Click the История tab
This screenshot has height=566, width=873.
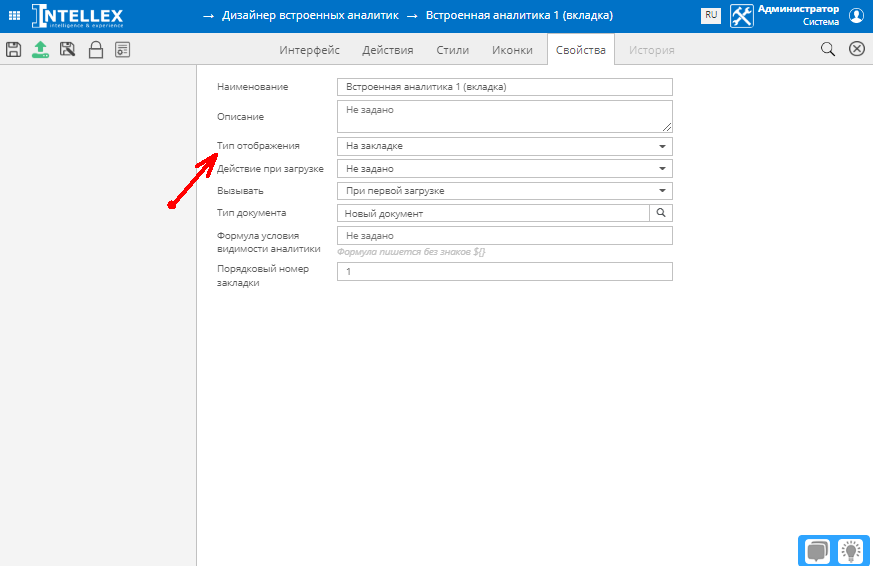point(651,50)
